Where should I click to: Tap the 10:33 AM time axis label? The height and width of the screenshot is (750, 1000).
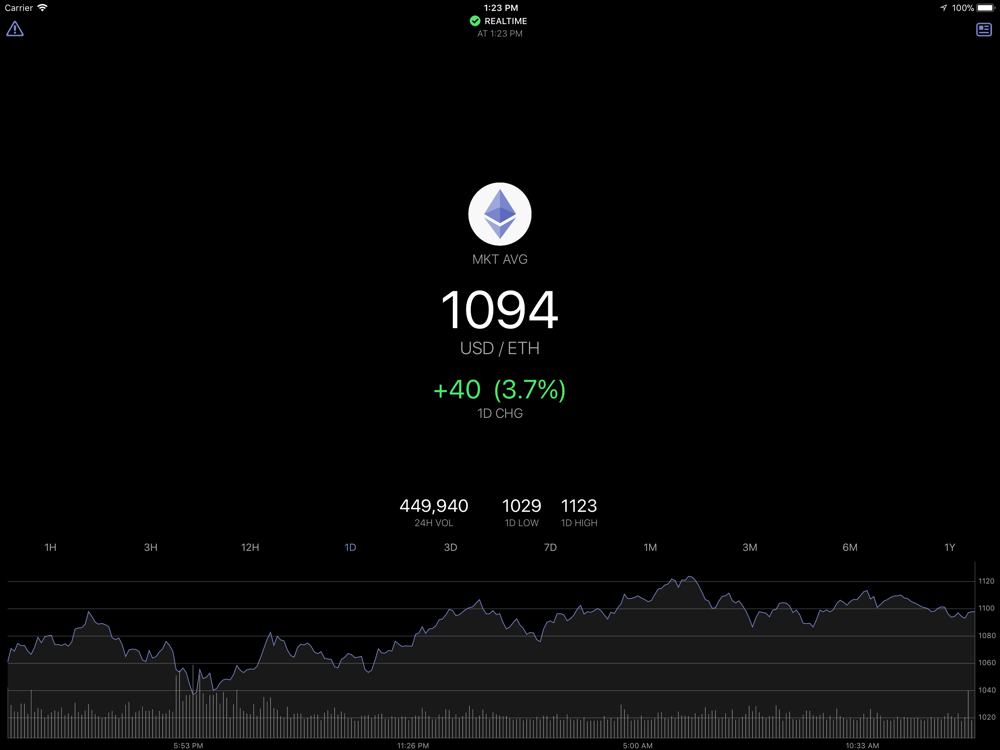(x=862, y=746)
